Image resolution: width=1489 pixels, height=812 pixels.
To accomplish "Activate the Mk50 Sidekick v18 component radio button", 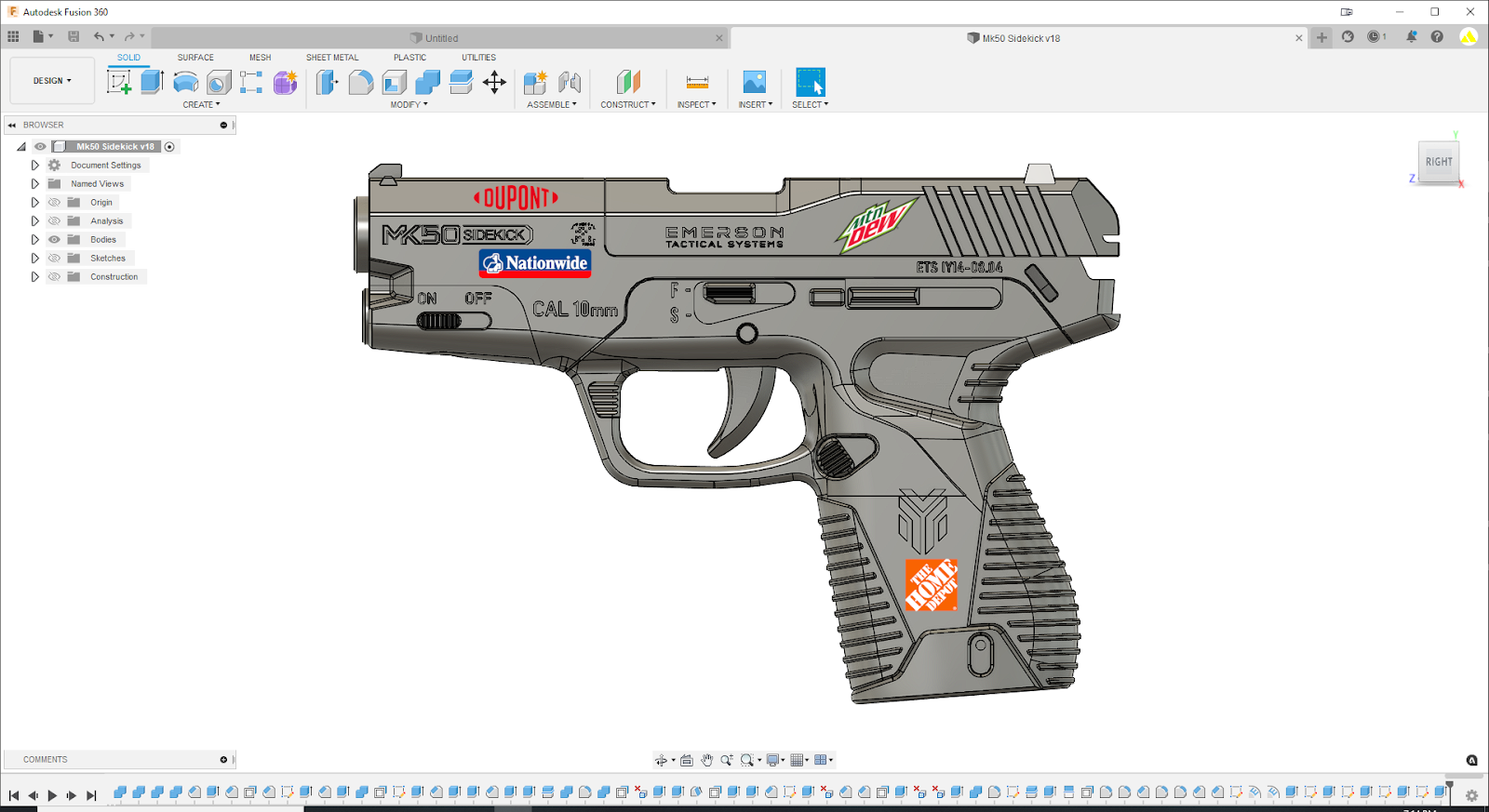I will click(x=169, y=146).
